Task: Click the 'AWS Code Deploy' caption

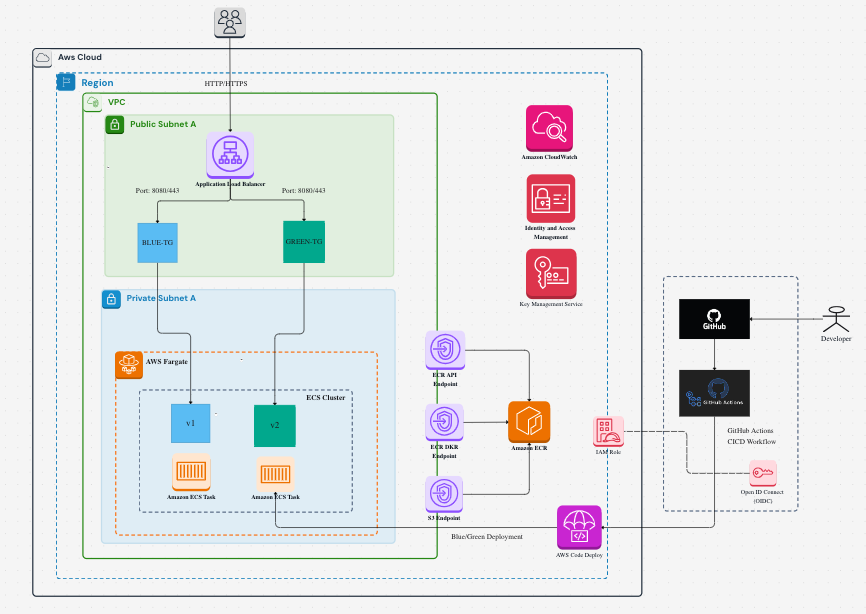Action: 579,555
